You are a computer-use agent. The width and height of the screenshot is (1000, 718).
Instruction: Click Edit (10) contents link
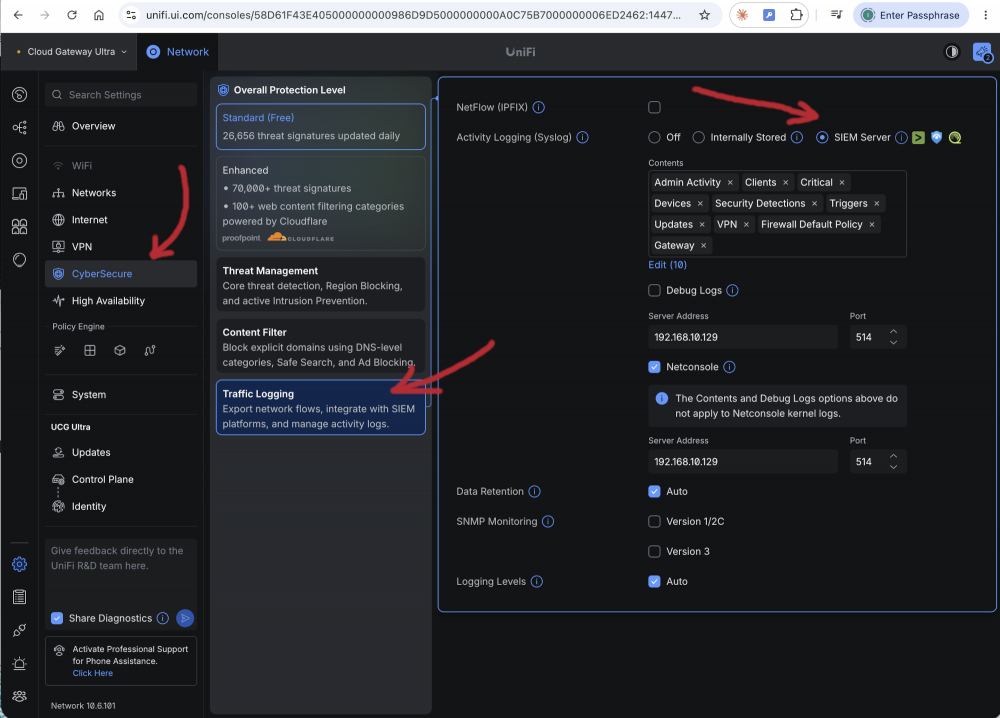pyautogui.click(x=667, y=265)
